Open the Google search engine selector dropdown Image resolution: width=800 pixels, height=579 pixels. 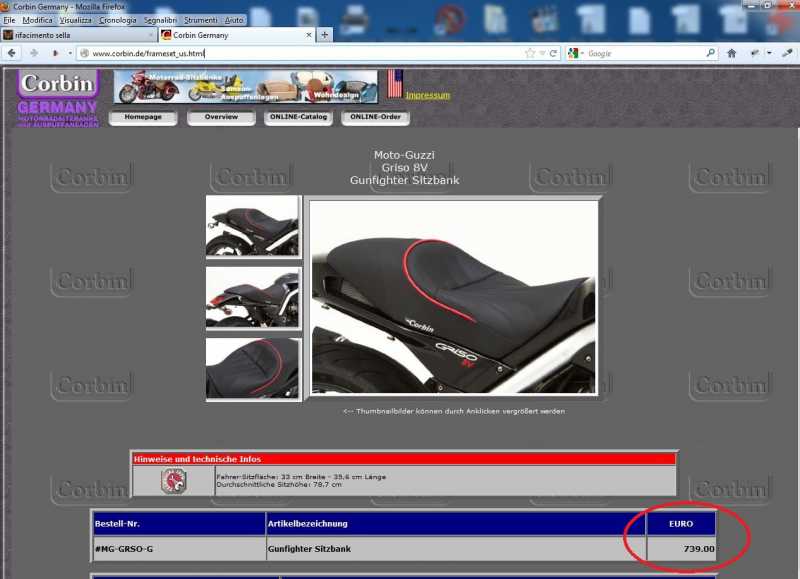coord(576,53)
